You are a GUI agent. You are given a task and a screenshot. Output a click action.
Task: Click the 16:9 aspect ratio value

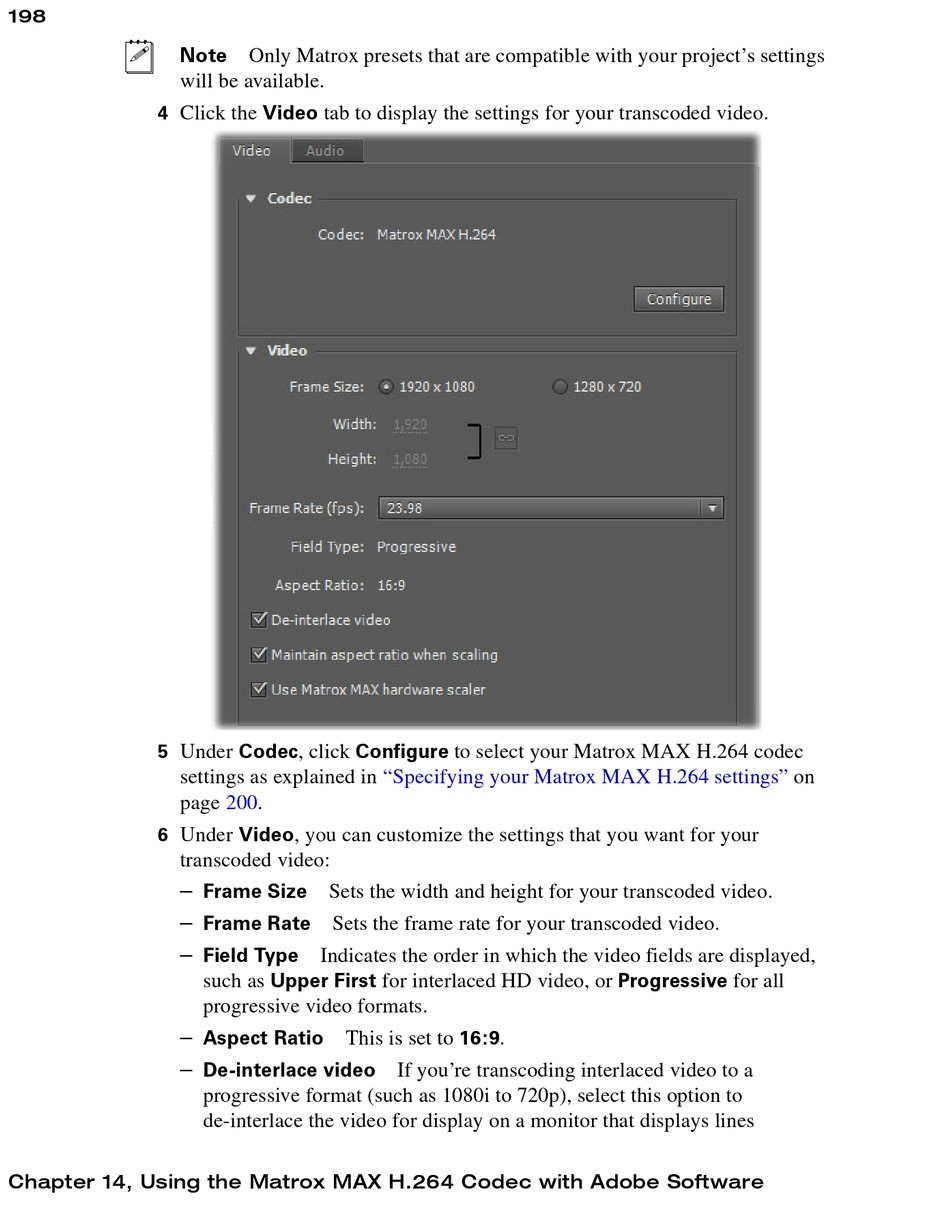coord(391,586)
